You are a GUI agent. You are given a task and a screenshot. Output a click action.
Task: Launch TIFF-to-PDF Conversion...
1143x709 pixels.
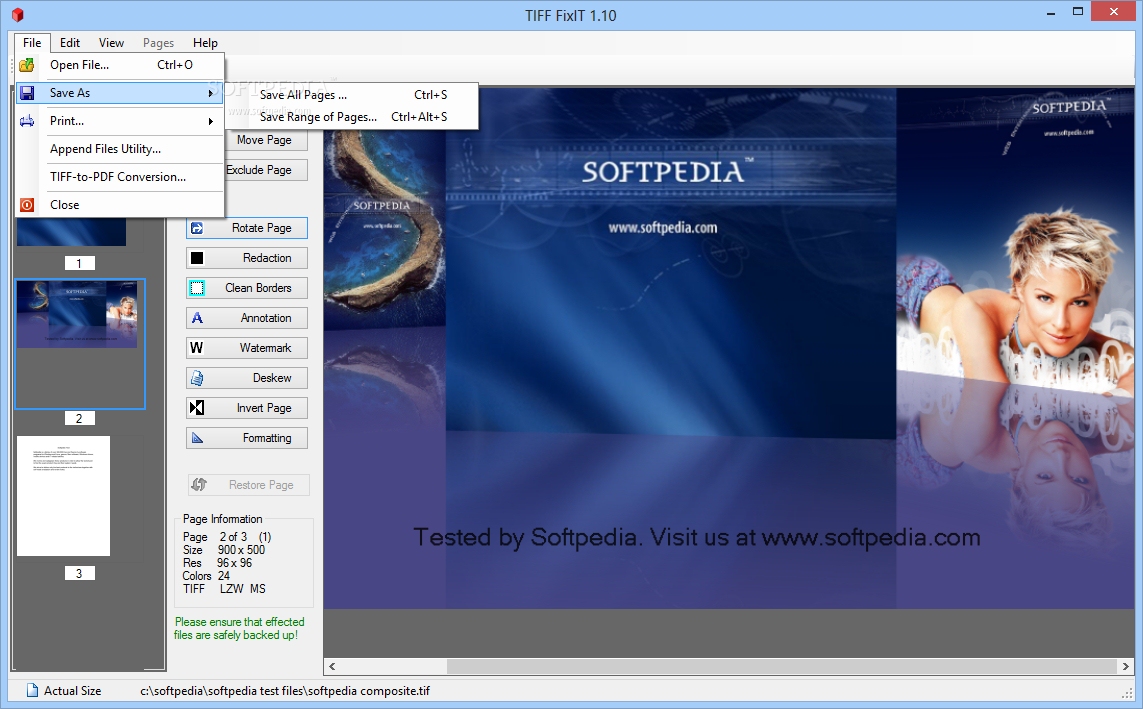[x=120, y=176]
